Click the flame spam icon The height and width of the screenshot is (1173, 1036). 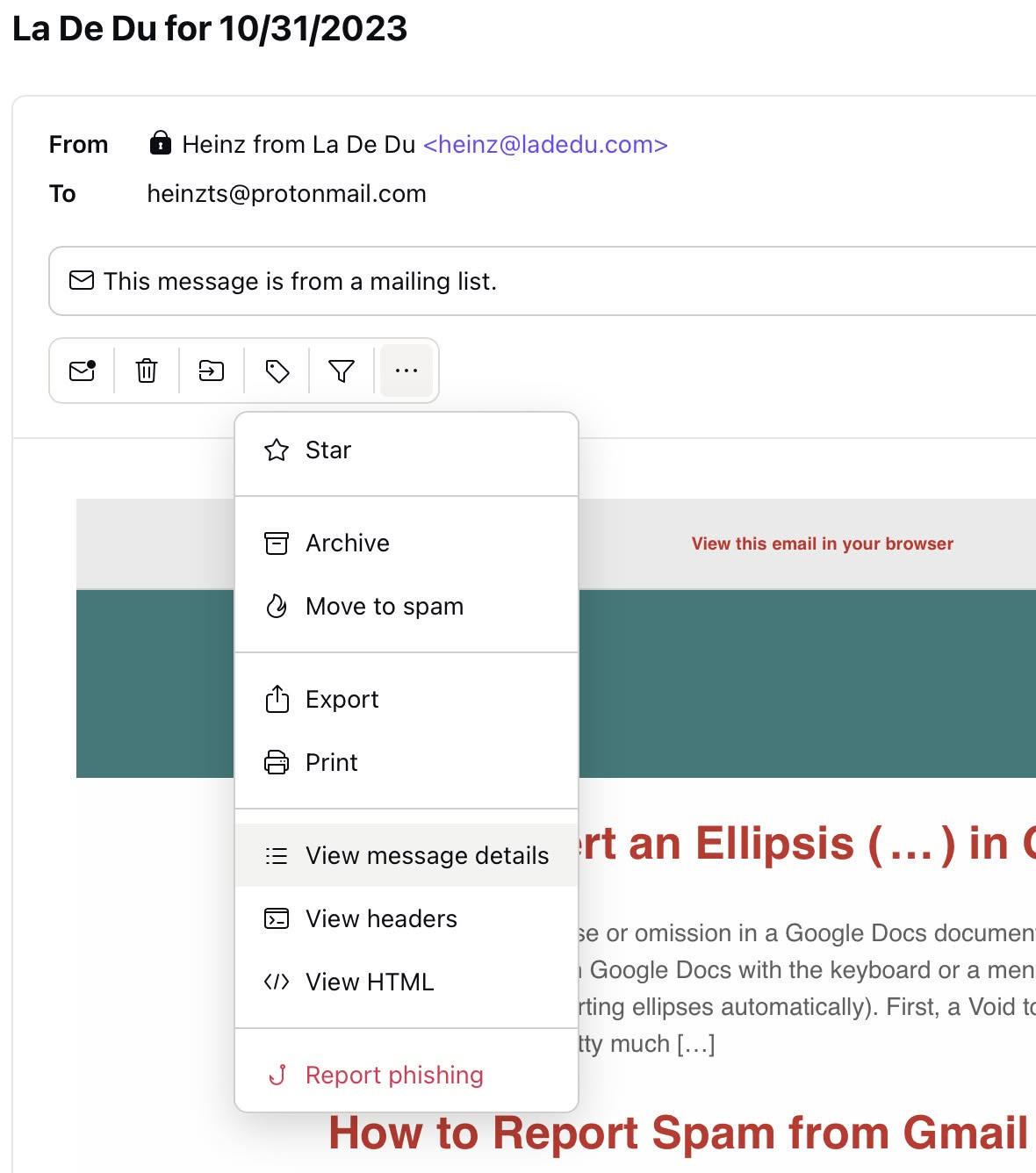pyautogui.click(x=277, y=607)
